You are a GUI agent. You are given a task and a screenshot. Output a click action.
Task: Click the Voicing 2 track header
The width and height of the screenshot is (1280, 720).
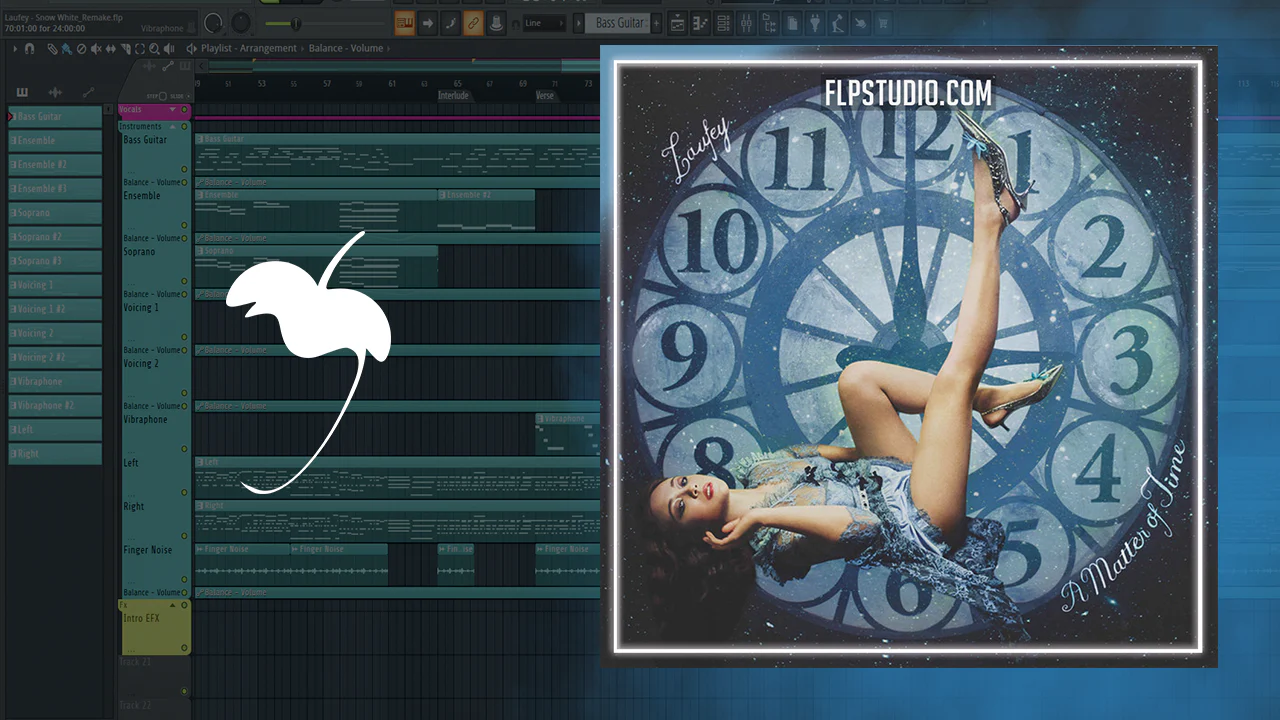(155, 378)
